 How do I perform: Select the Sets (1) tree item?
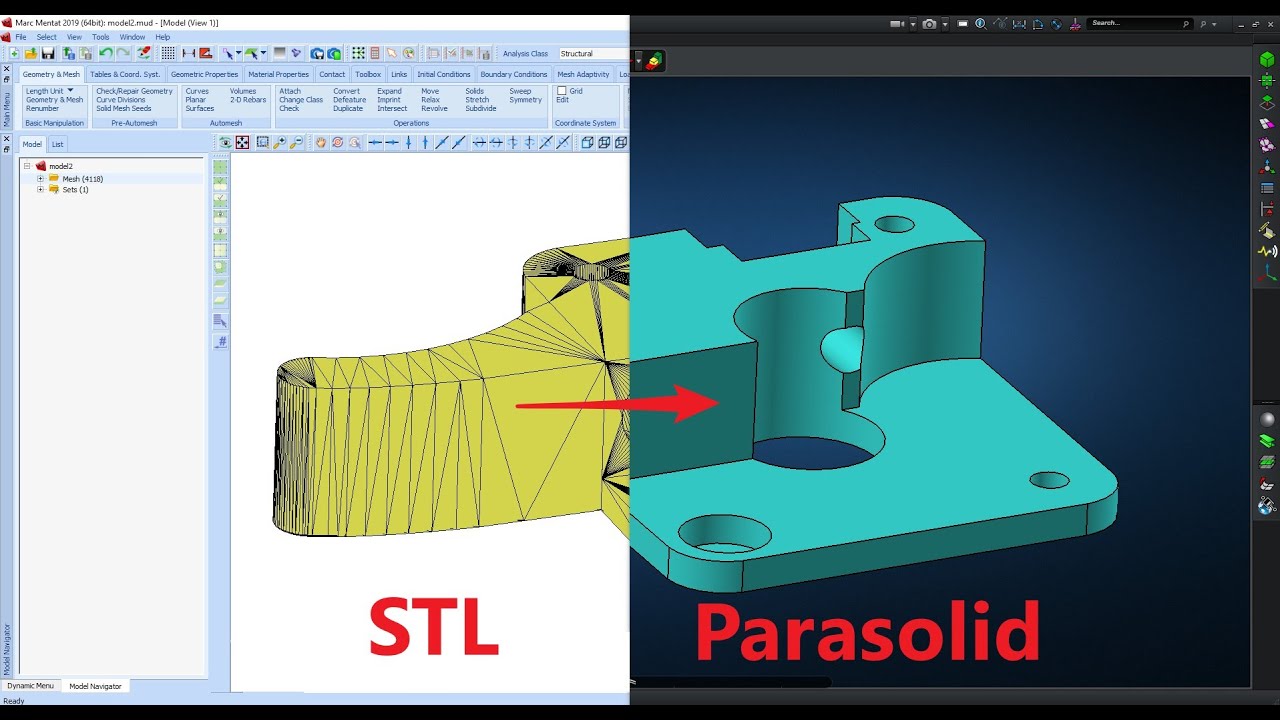click(x=75, y=189)
